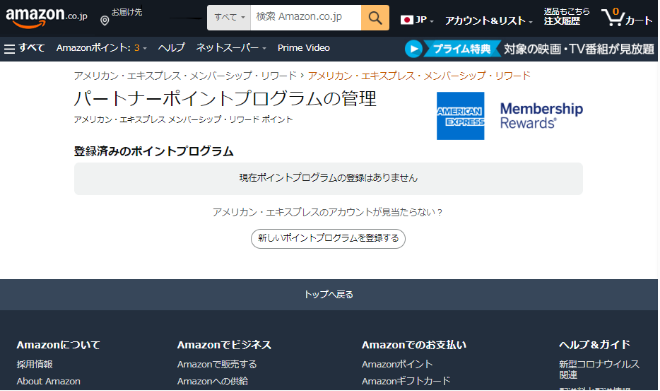Click 新しいポイントプログラムを登録する button
The height and width of the screenshot is (391, 660).
pos(328,239)
